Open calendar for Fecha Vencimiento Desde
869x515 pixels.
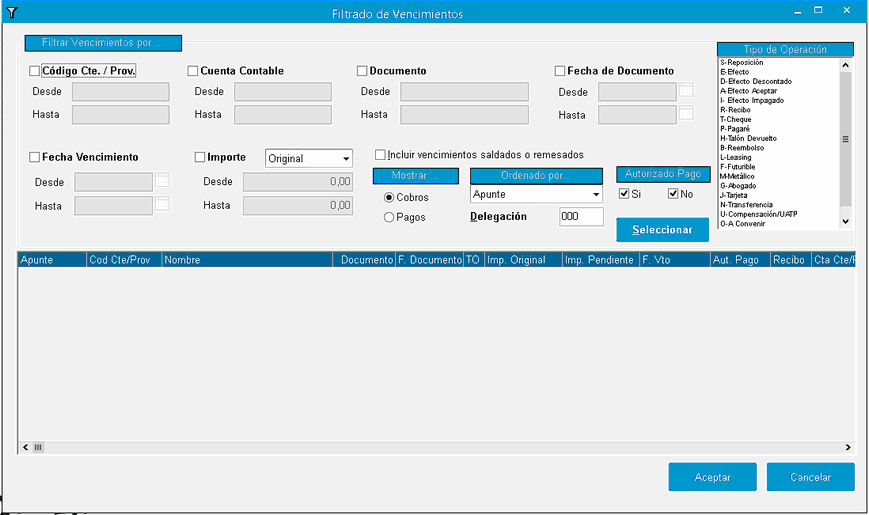coord(162,181)
